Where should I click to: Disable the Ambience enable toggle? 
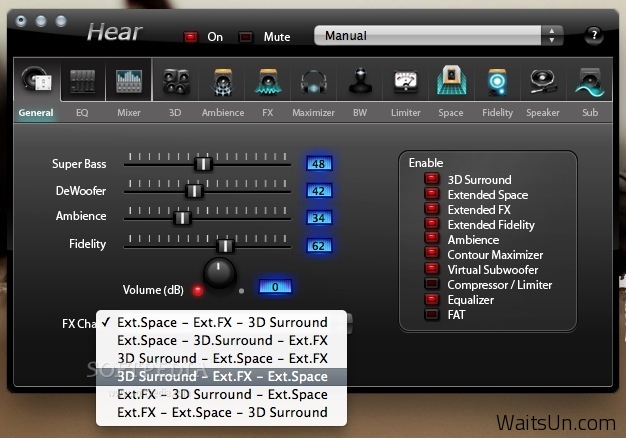(x=432, y=238)
